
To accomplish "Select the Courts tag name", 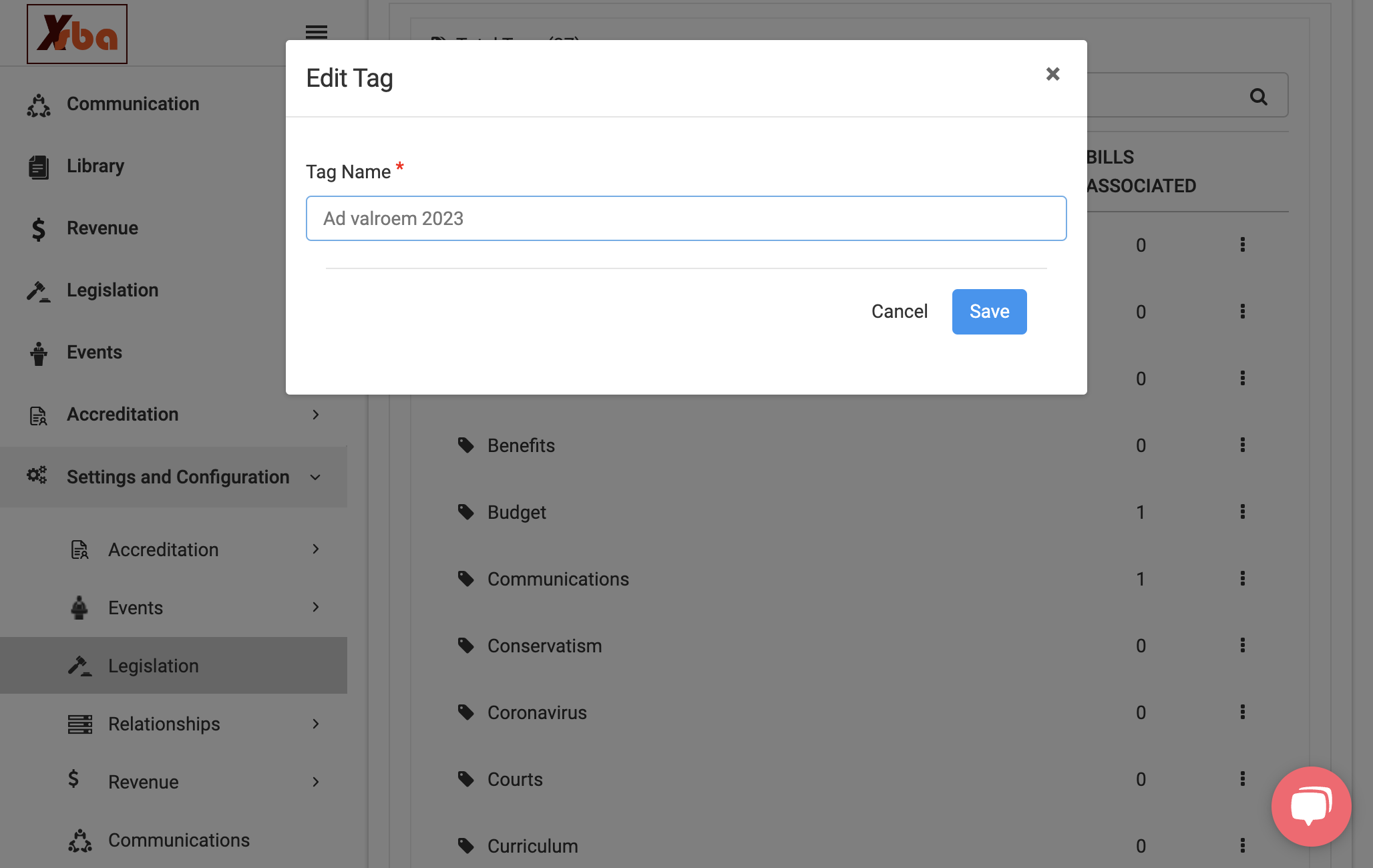I will tap(515, 779).
